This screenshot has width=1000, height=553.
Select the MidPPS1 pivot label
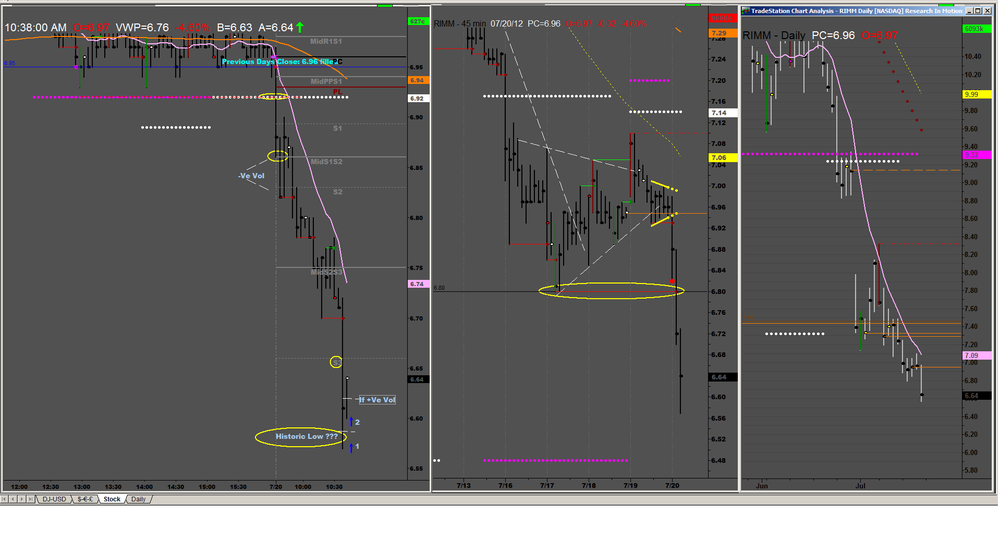326,82
